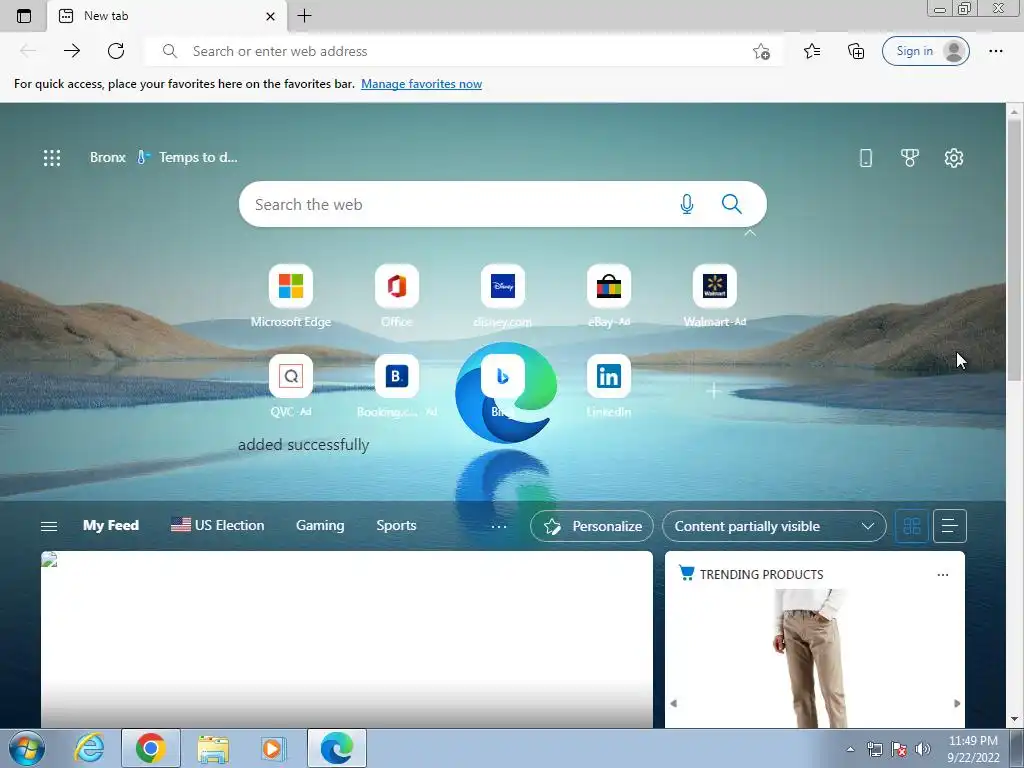Open the trending pants product image

click(x=812, y=658)
